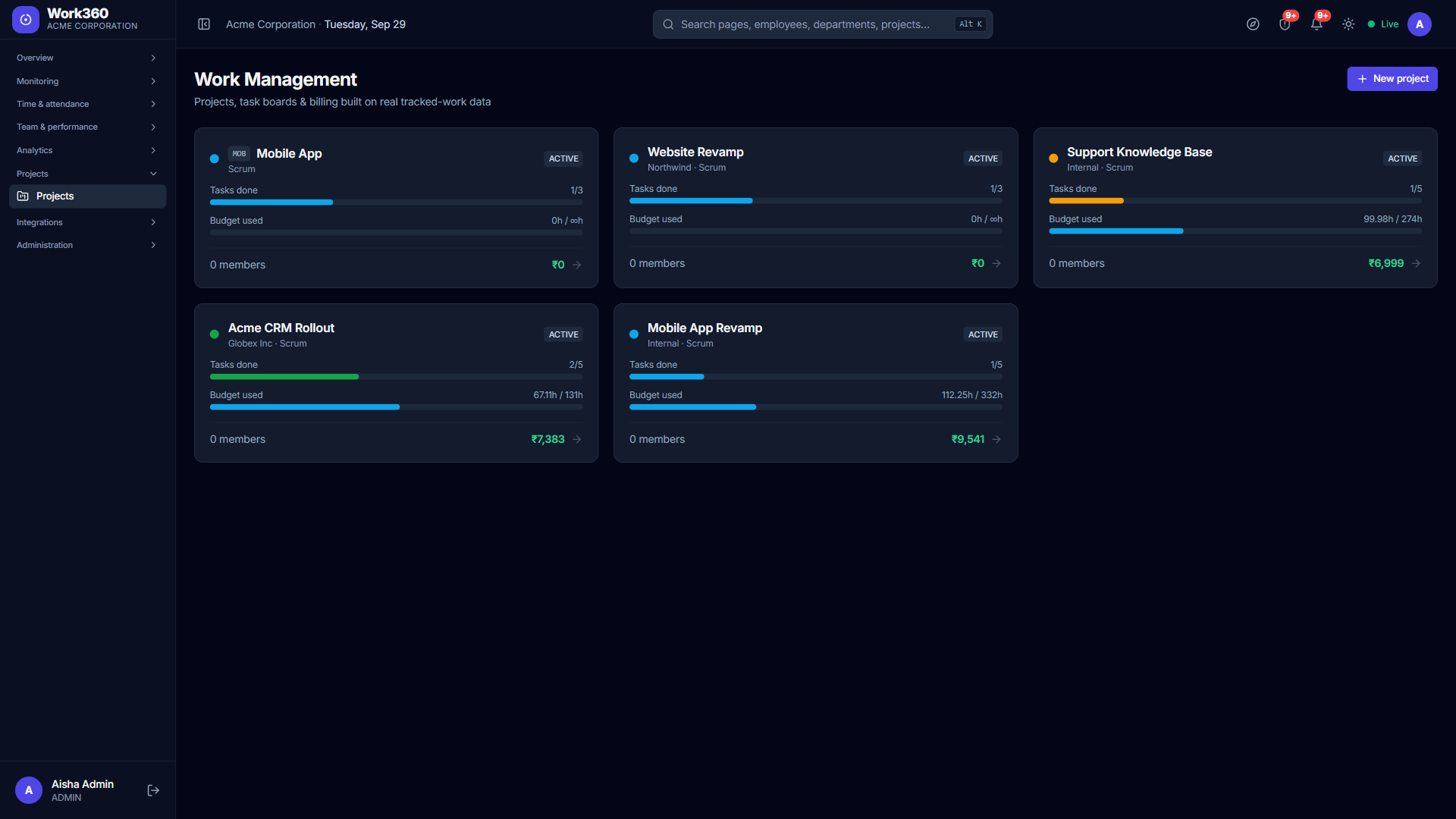Click the ₹6,999 amount

point(1385,263)
